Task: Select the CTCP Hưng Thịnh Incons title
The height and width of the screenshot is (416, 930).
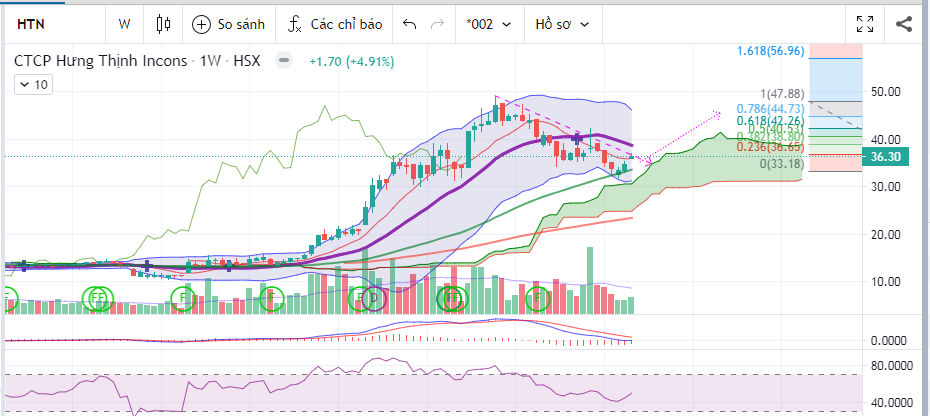Action: tap(101, 61)
